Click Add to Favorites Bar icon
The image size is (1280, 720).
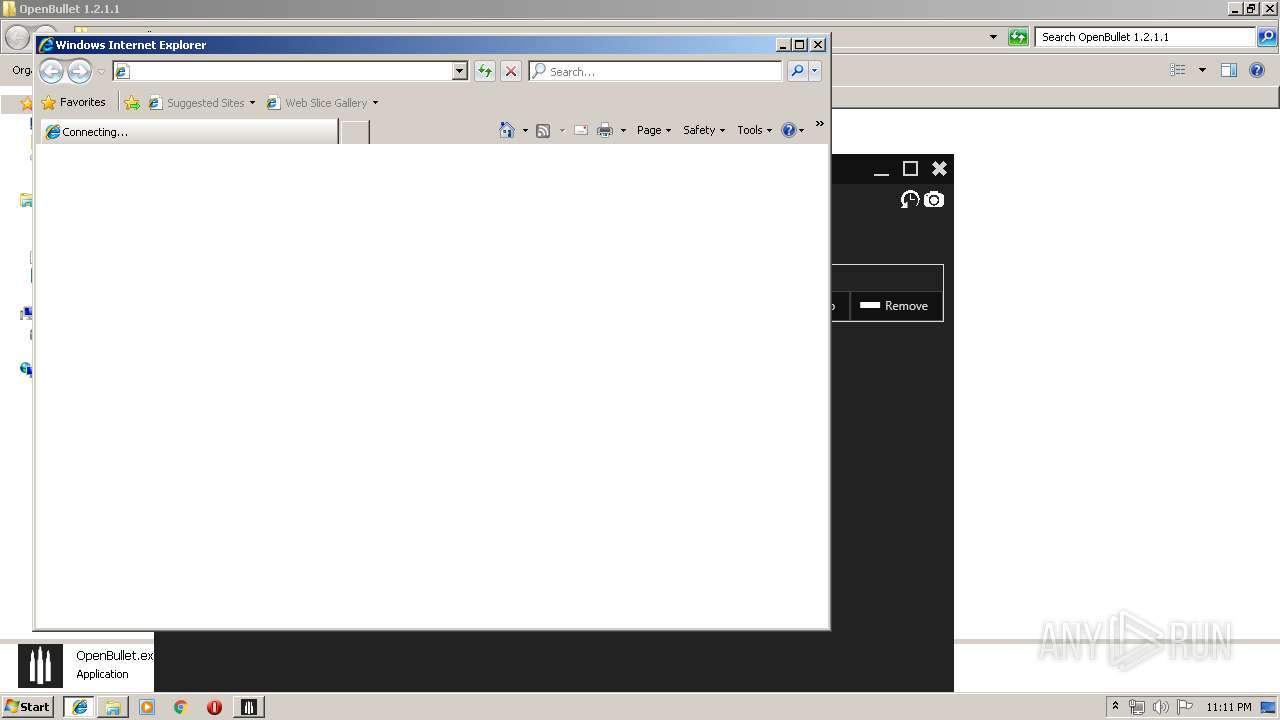pos(132,102)
